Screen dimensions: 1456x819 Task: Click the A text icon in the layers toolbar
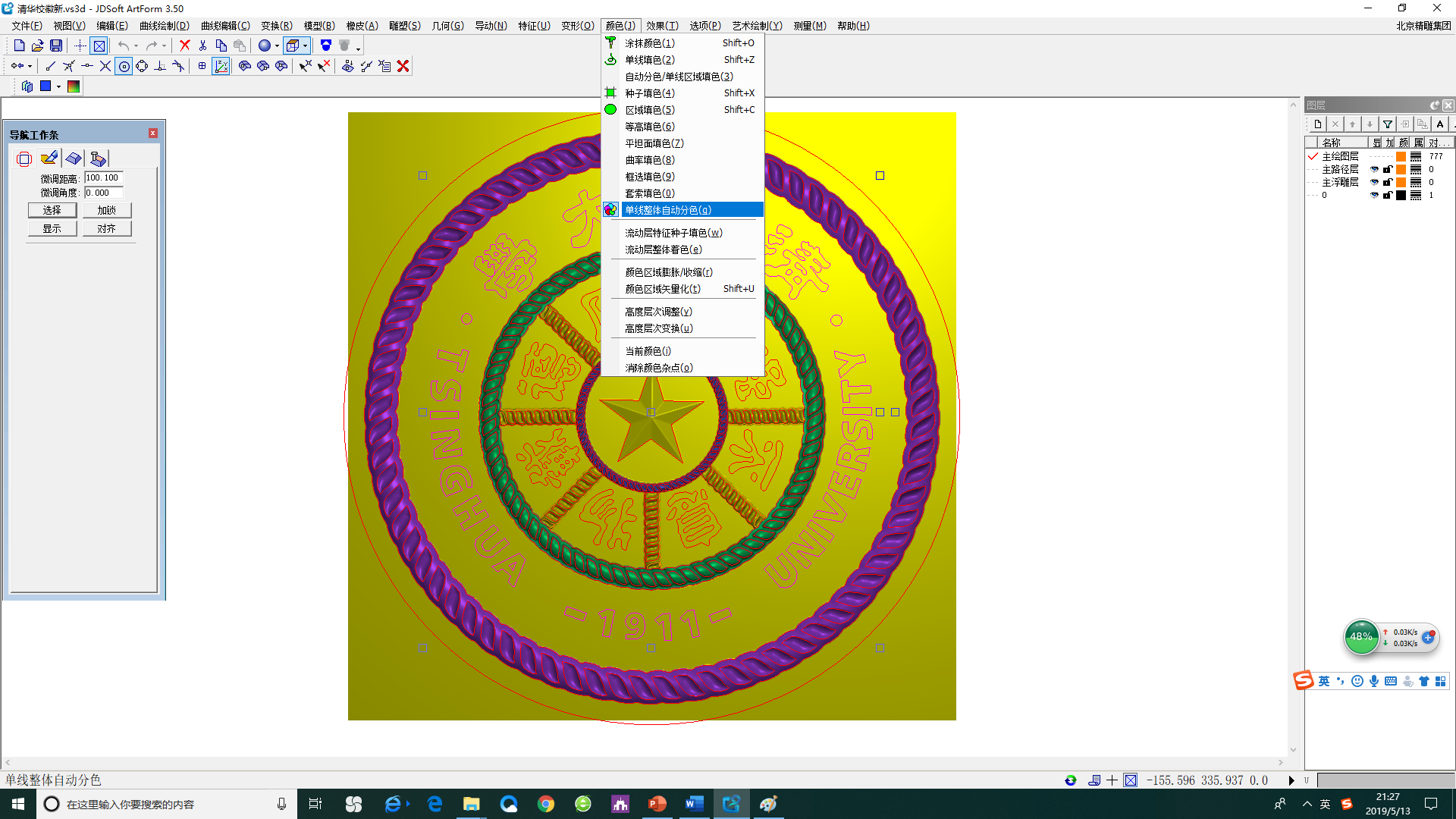1440,124
